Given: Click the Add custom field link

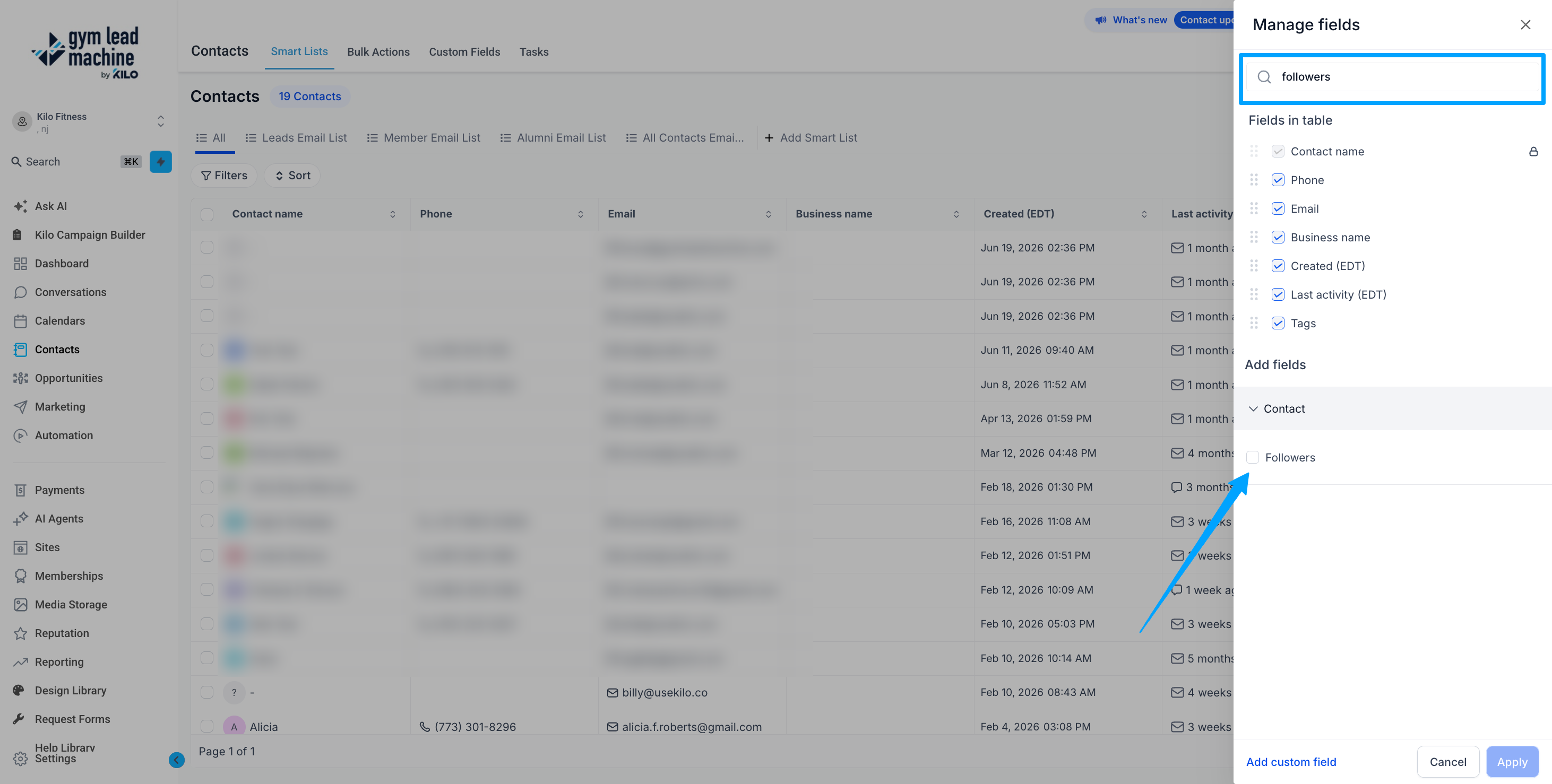Looking at the screenshot, I should pyautogui.click(x=1291, y=762).
